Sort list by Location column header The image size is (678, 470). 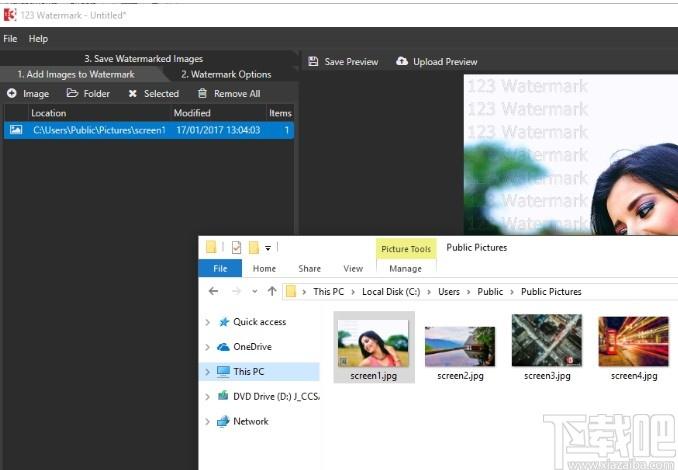(49, 113)
